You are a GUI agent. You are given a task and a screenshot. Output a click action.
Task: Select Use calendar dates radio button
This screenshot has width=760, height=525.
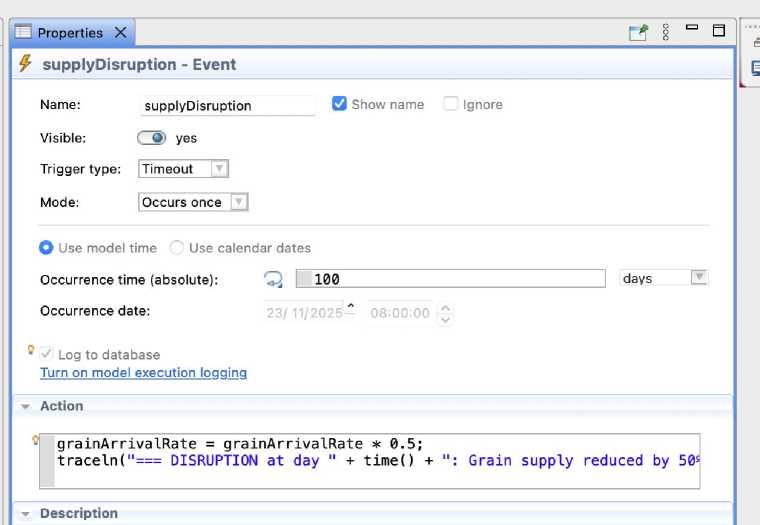177,248
